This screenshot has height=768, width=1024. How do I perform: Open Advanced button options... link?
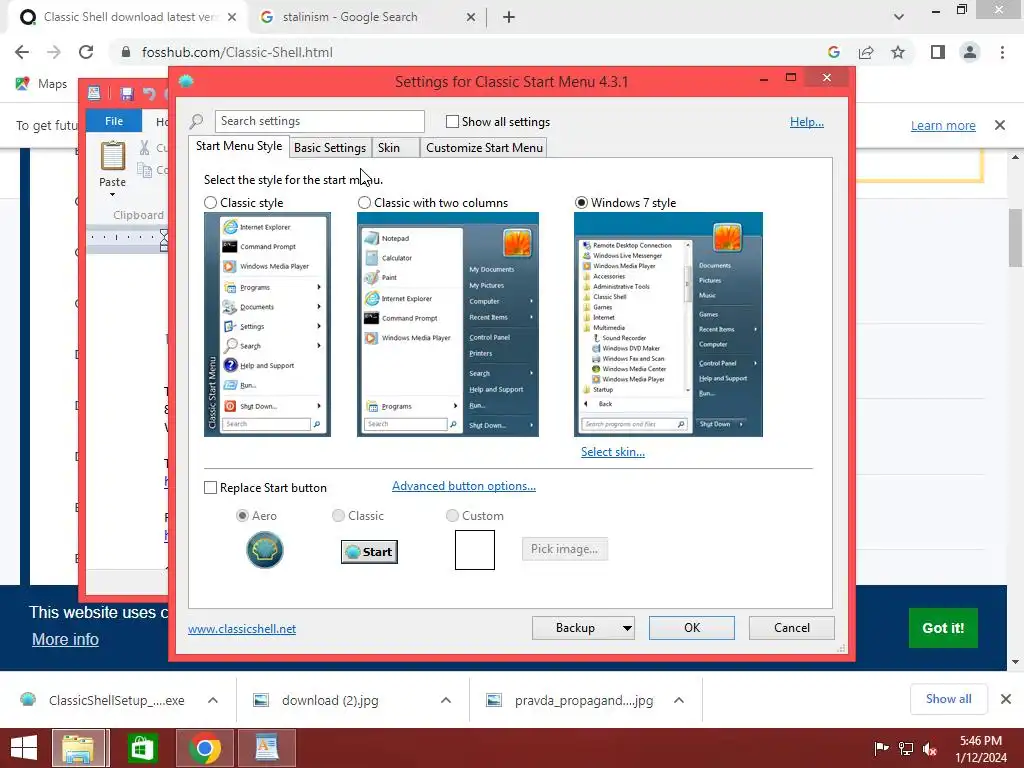(x=464, y=486)
